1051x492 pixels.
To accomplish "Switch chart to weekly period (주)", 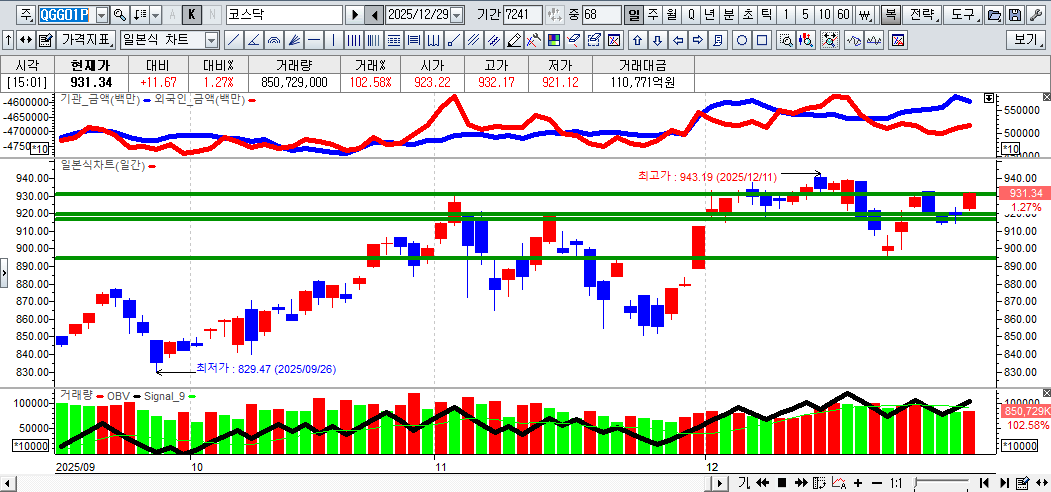I will (653, 15).
